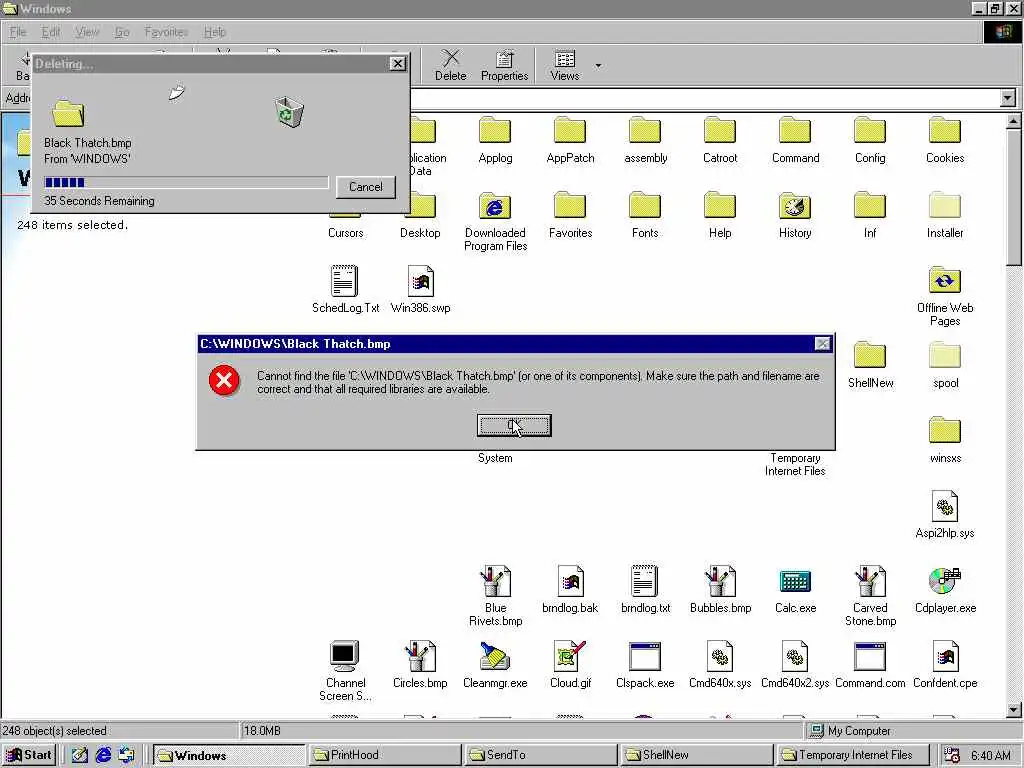Open the Help menu
The height and width of the screenshot is (768, 1024).
tap(214, 32)
